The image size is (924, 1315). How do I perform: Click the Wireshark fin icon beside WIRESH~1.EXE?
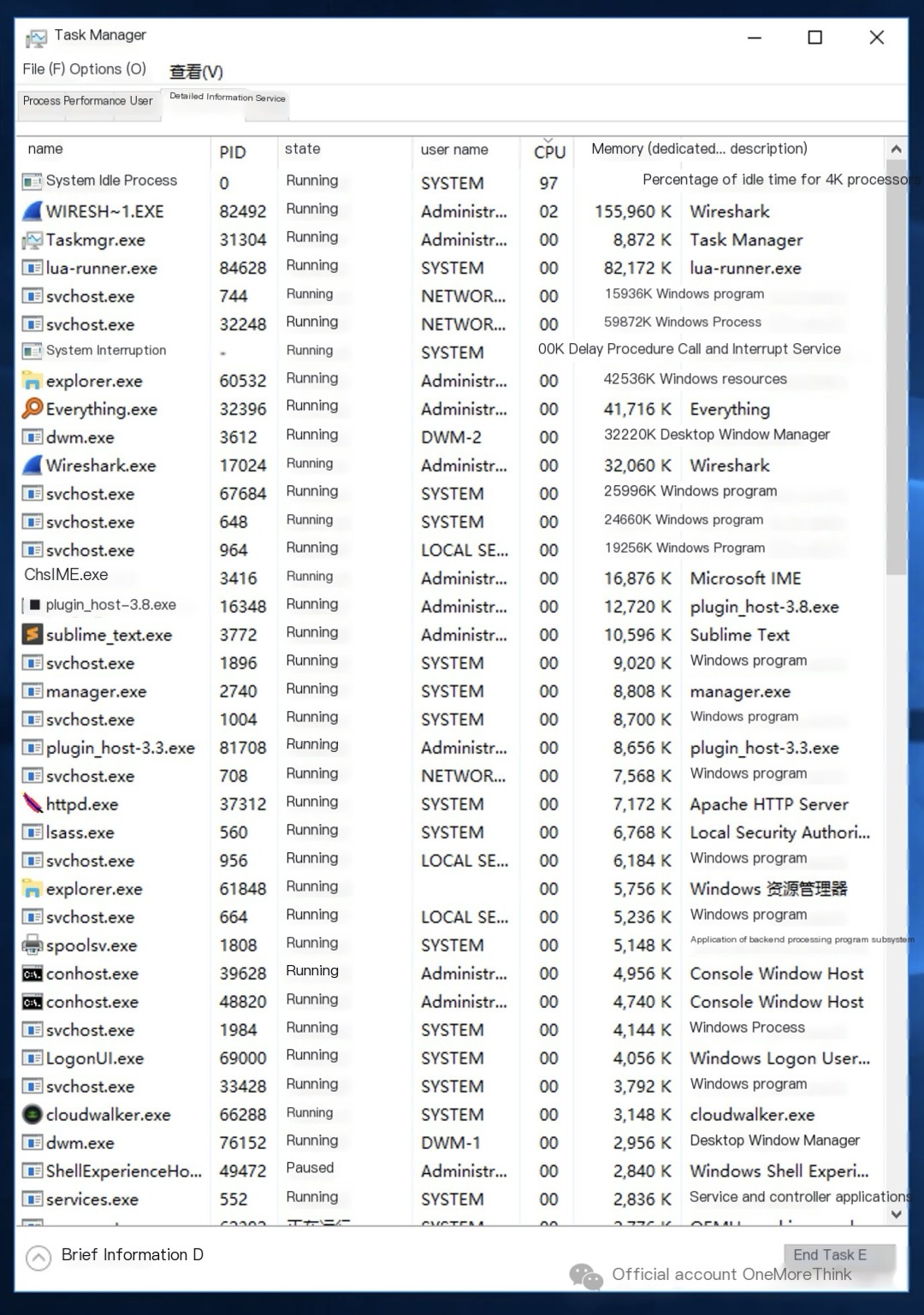coord(32,210)
